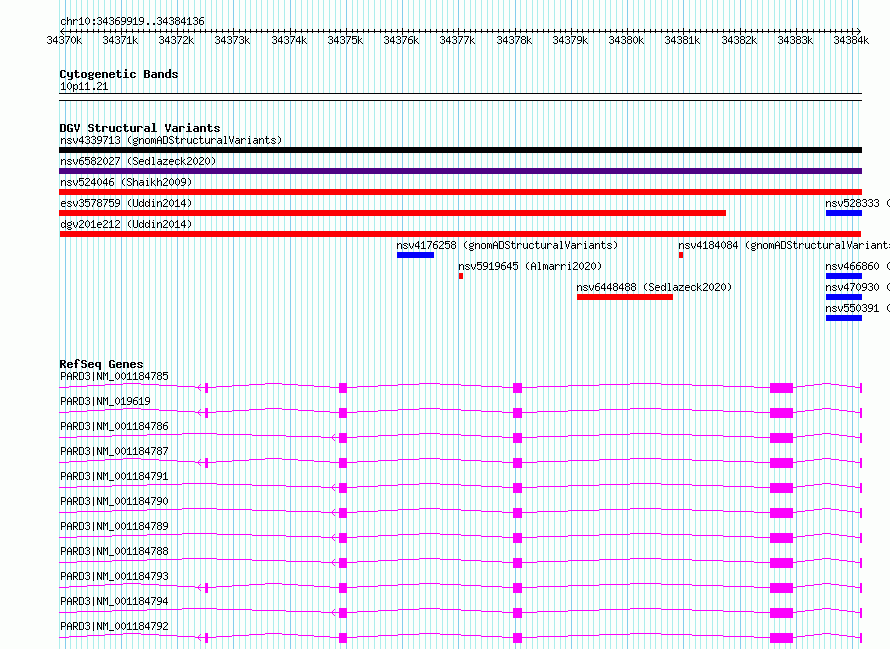890x649 pixels.
Task: Open transcript label PARD3|NM_001184789
Action: [x=114, y=526]
